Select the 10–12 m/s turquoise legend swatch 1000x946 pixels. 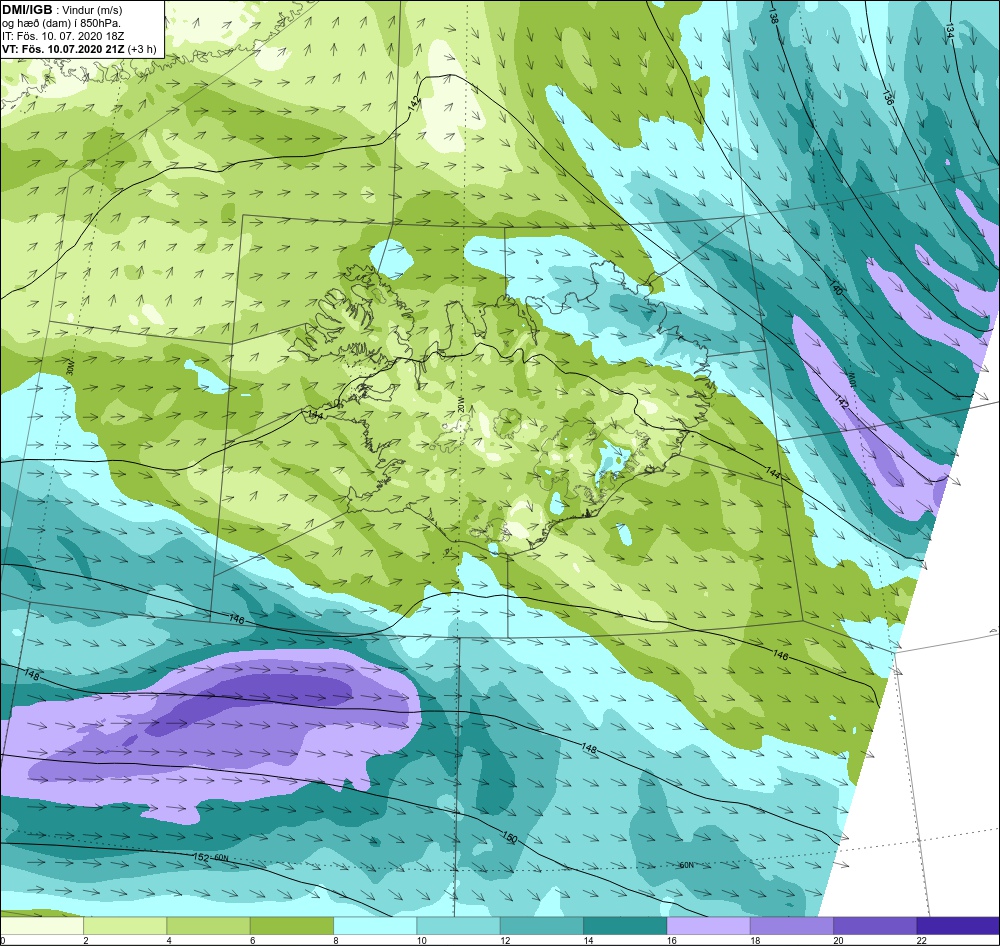(x=458, y=925)
